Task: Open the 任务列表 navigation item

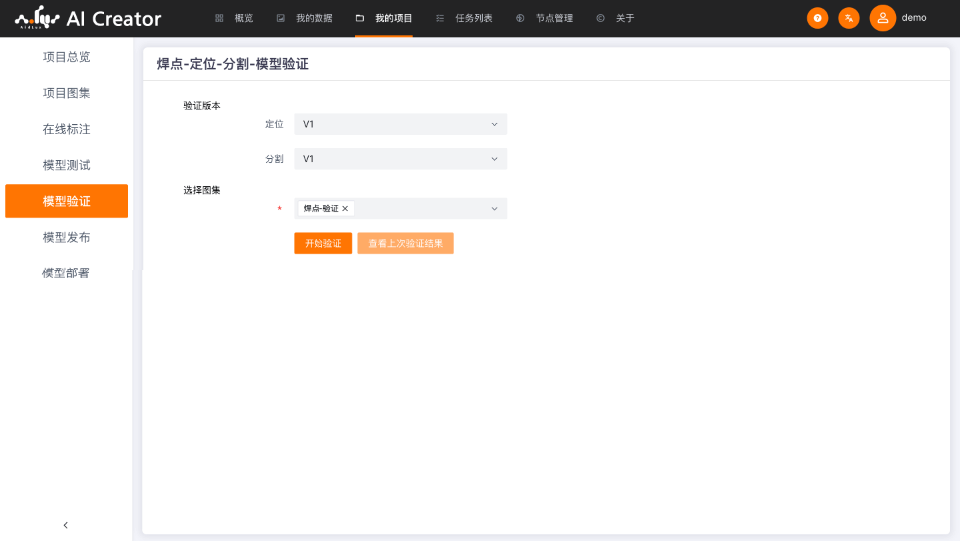Action: pos(465,18)
